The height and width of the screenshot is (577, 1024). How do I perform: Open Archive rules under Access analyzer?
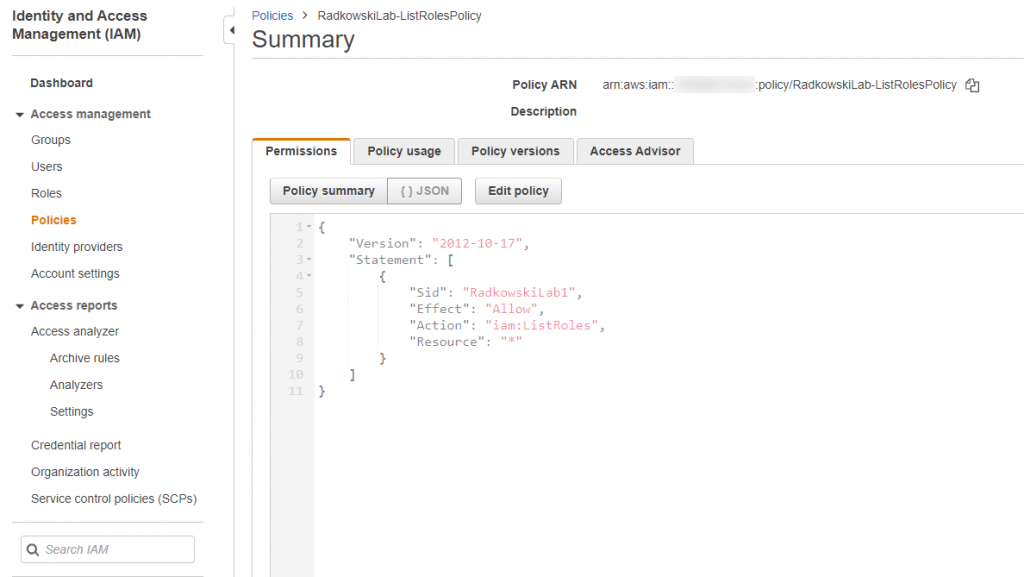click(x=84, y=358)
